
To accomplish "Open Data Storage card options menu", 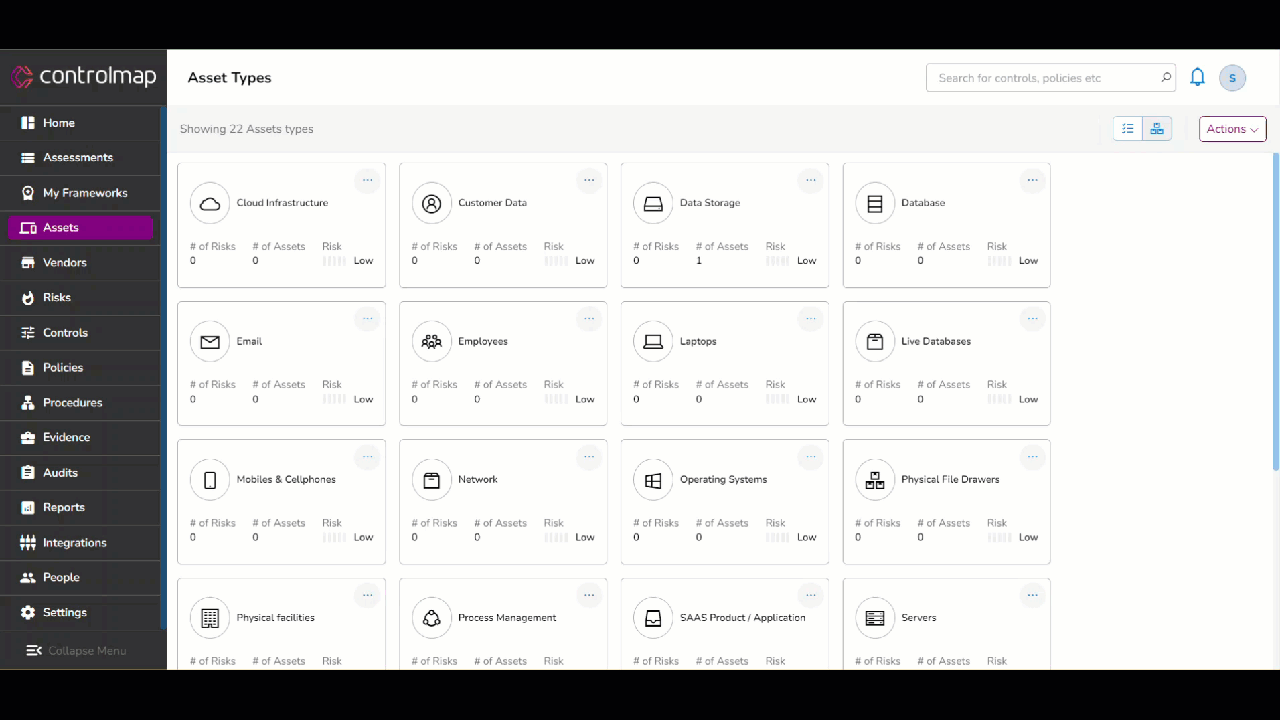I will click(x=811, y=180).
